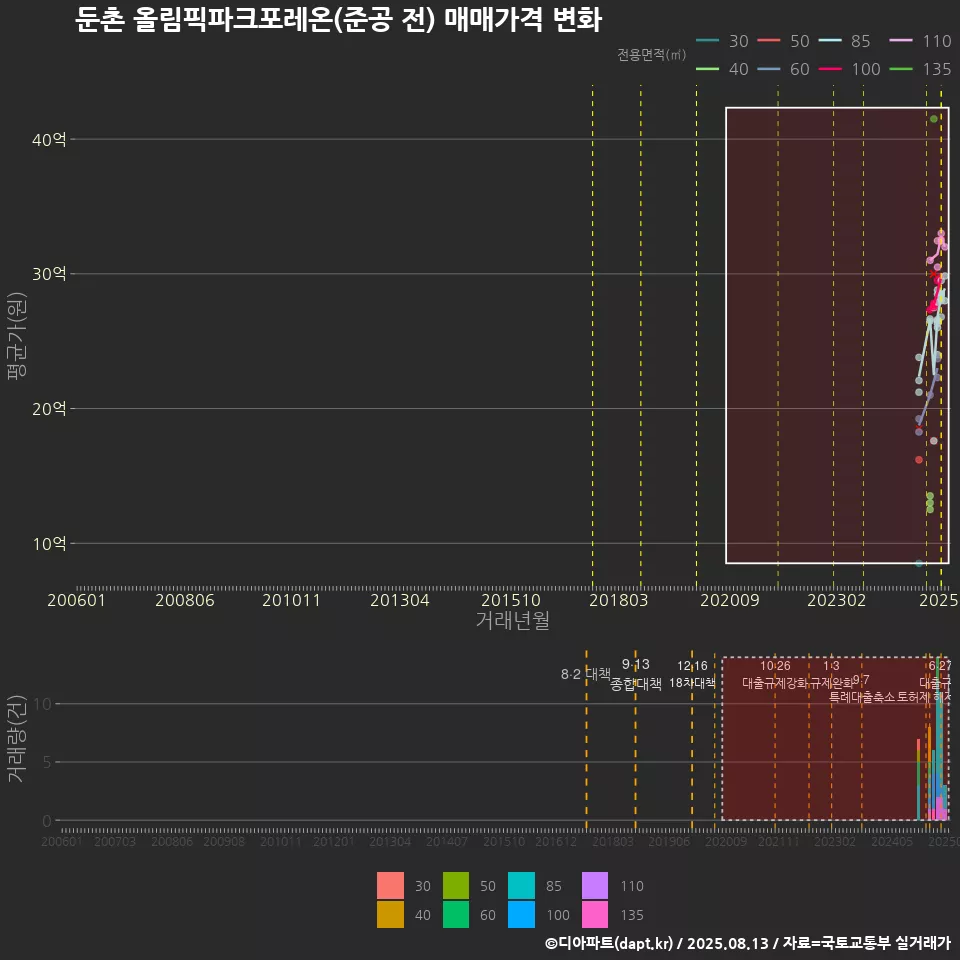
Task: Select the 110 line entry in top legend
Action: coord(920,41)
